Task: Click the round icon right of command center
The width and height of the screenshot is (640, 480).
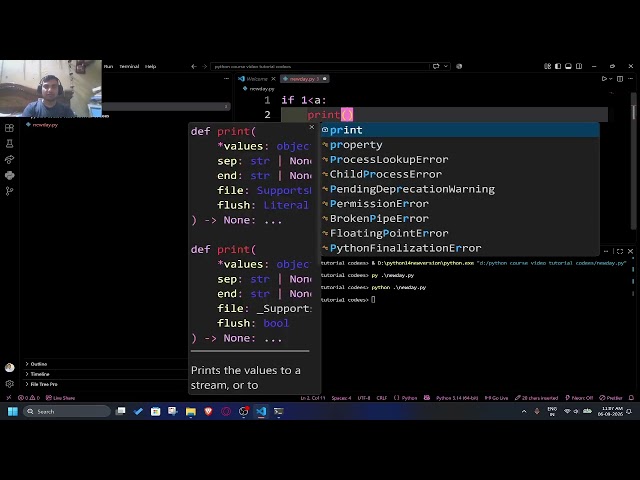Action: click(x=459, y=66)
